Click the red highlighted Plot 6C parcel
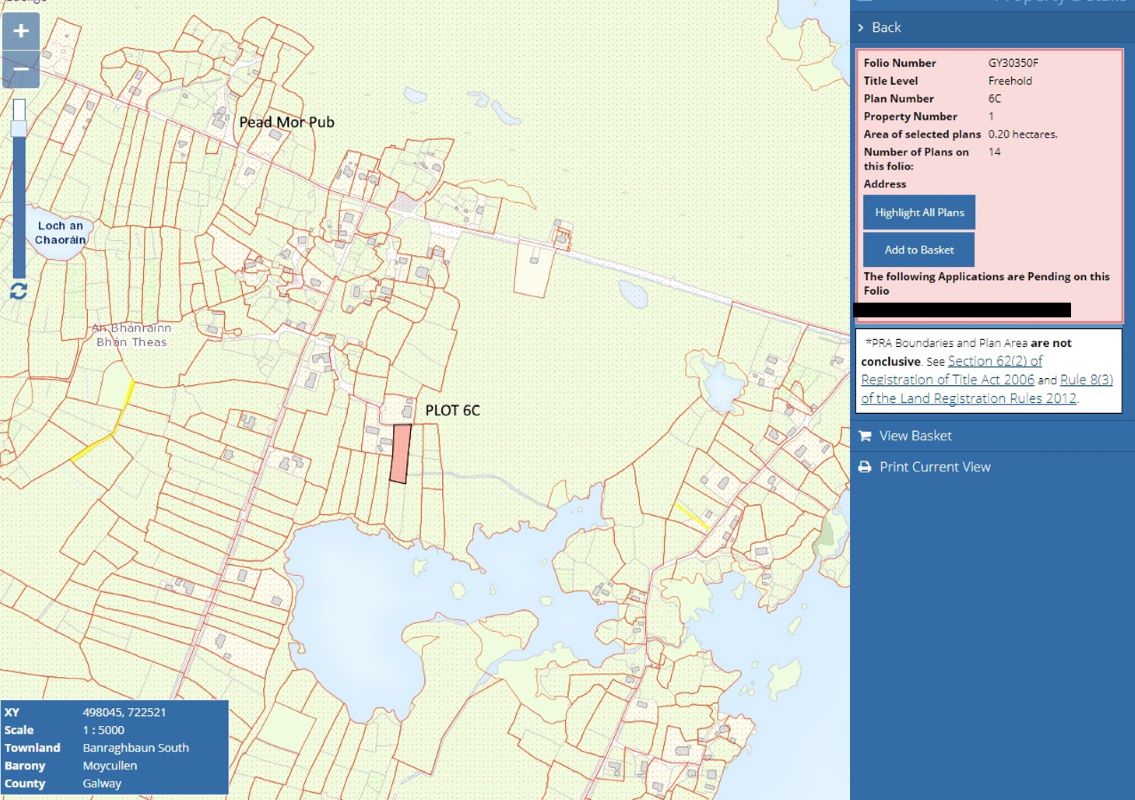1135x800 pixels. 400,453
